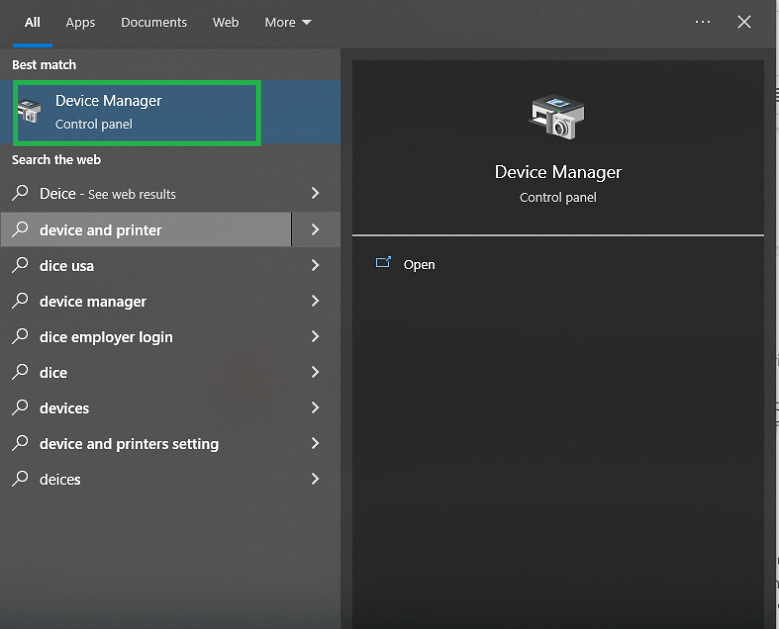
Task: Expand the chevron for 'device manager'
Action: click(x=315, y=301)
